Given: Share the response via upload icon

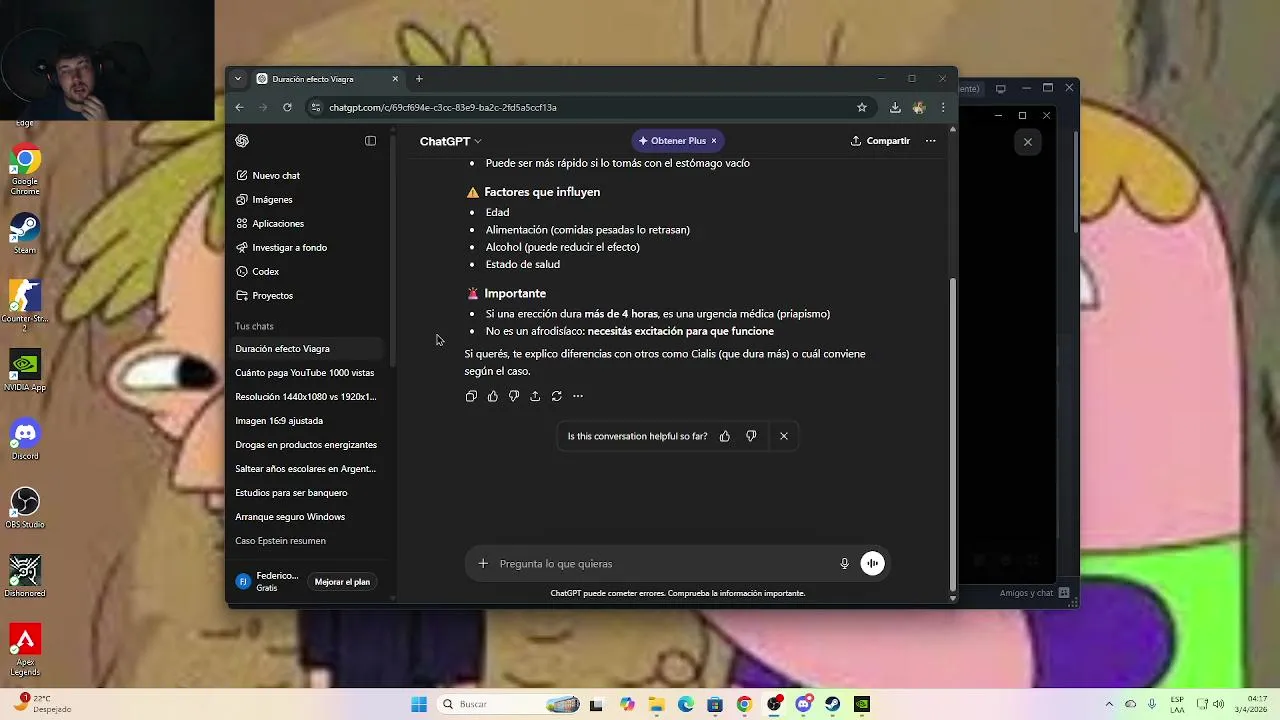Looking at the screenshot, I should [535, 396].
